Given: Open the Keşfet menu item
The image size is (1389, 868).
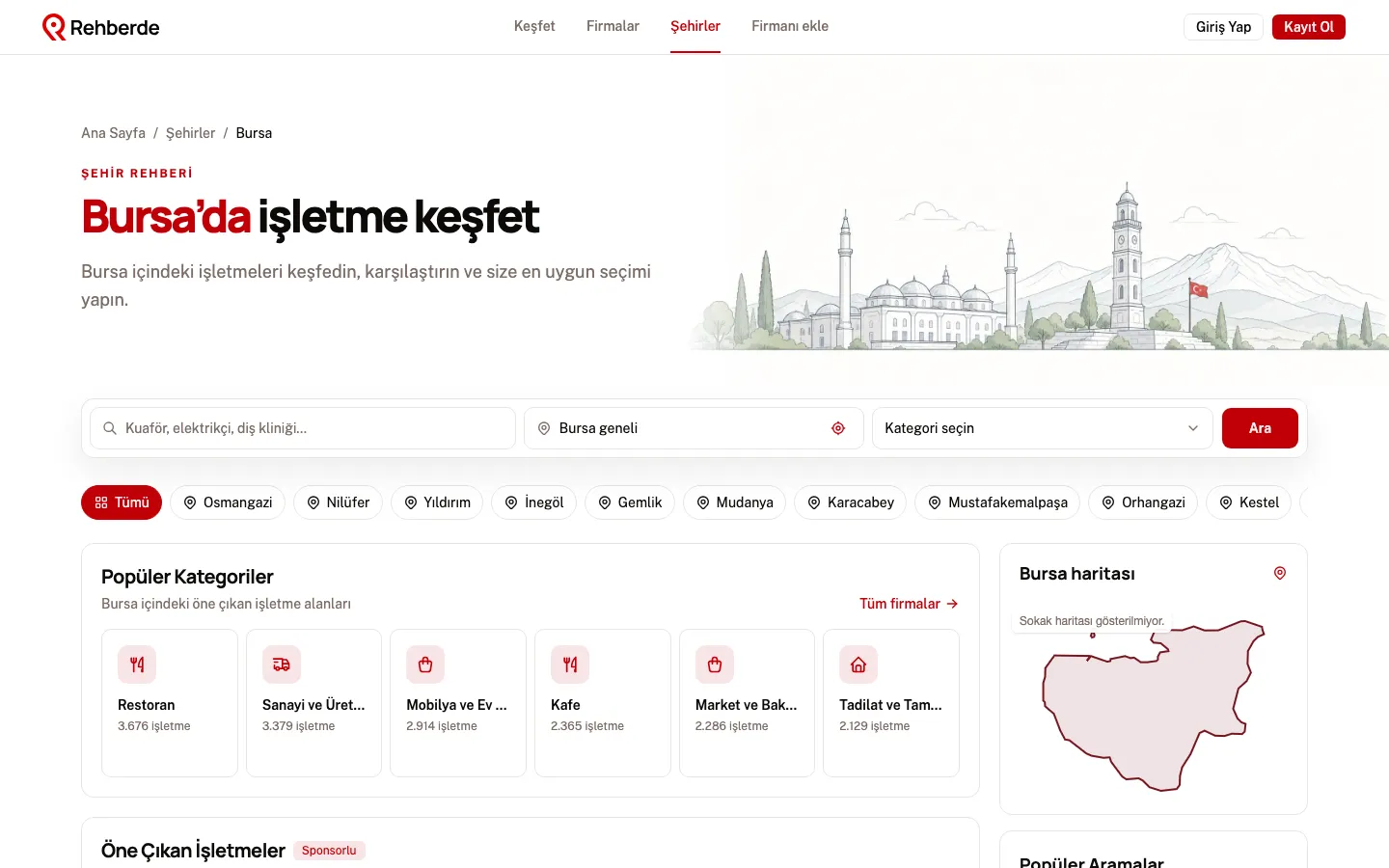Looking at the screenshot, I should click(x=534, y=26).
